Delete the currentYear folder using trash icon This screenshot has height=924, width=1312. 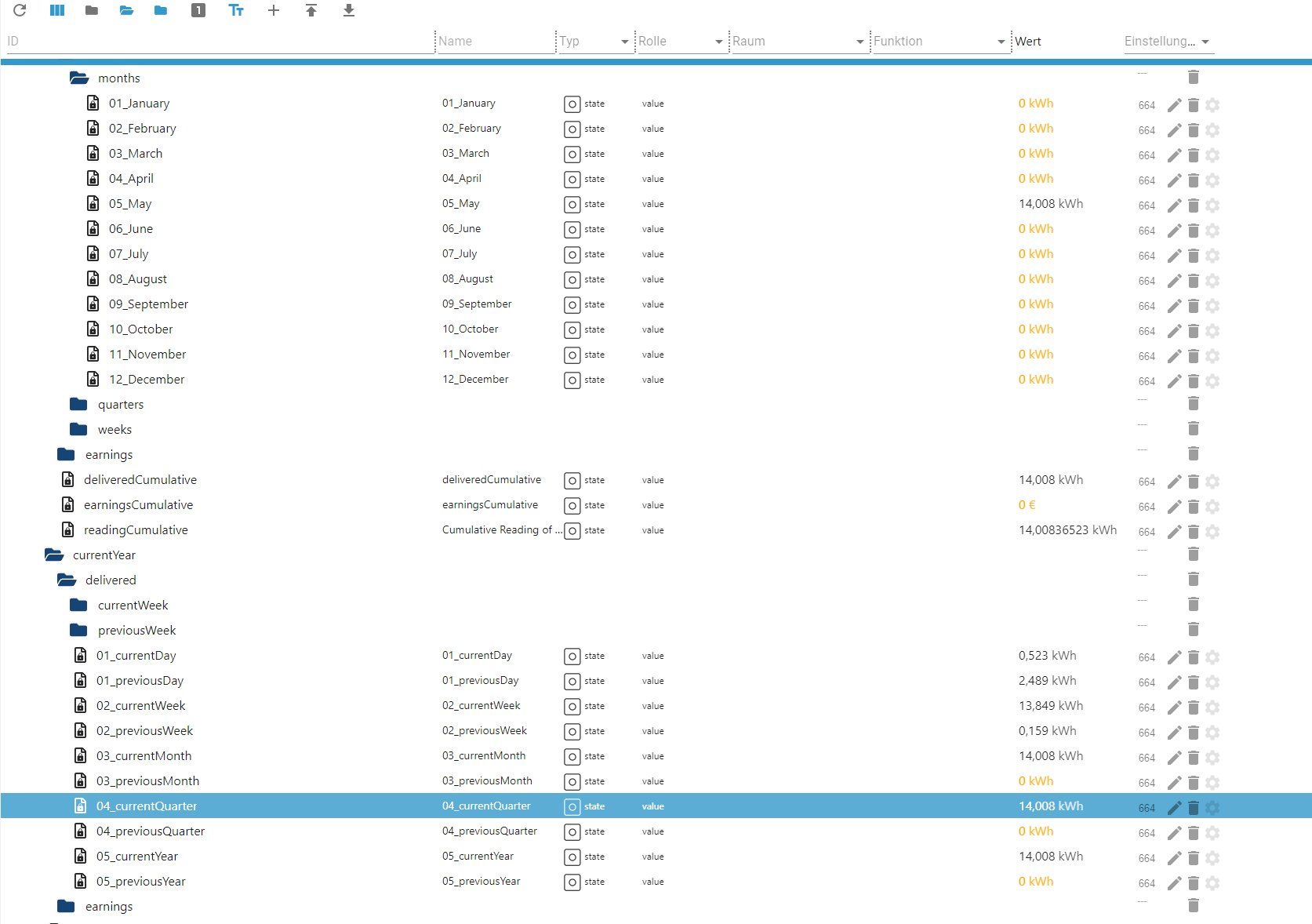[x=1193, y=554]
